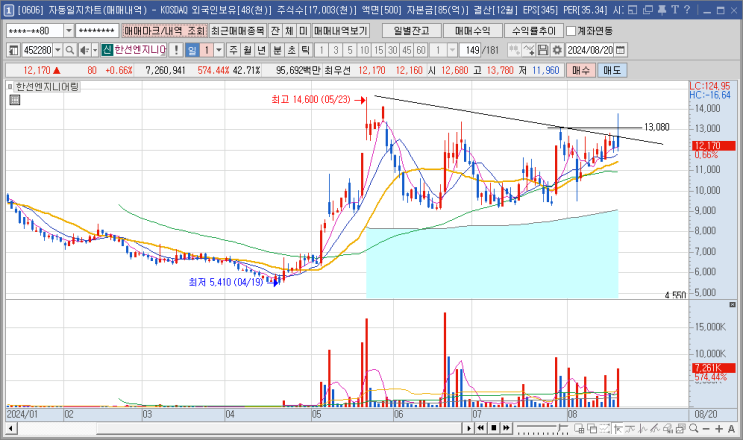Open the daily period count dropdown arrow

tap(219, 50)
